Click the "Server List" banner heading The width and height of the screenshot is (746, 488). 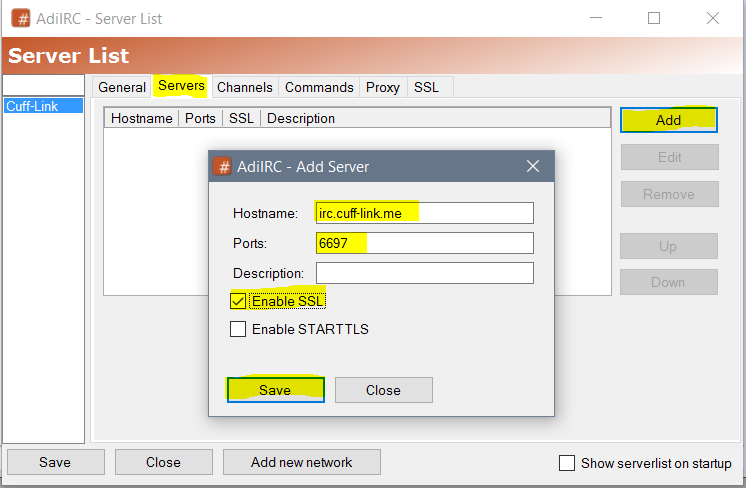click(x=69, y=56)
